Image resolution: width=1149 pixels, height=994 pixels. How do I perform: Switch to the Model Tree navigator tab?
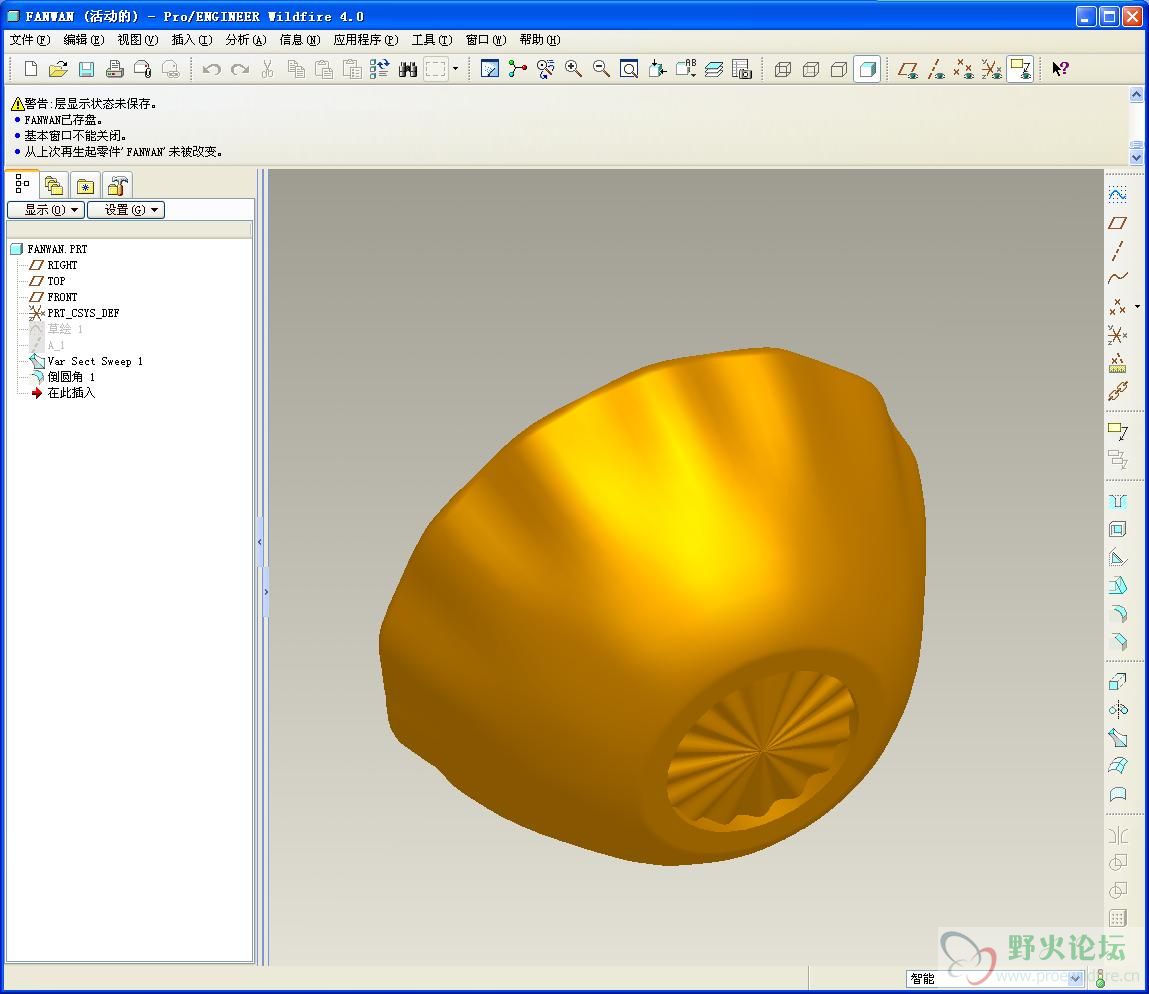(22, 184)
